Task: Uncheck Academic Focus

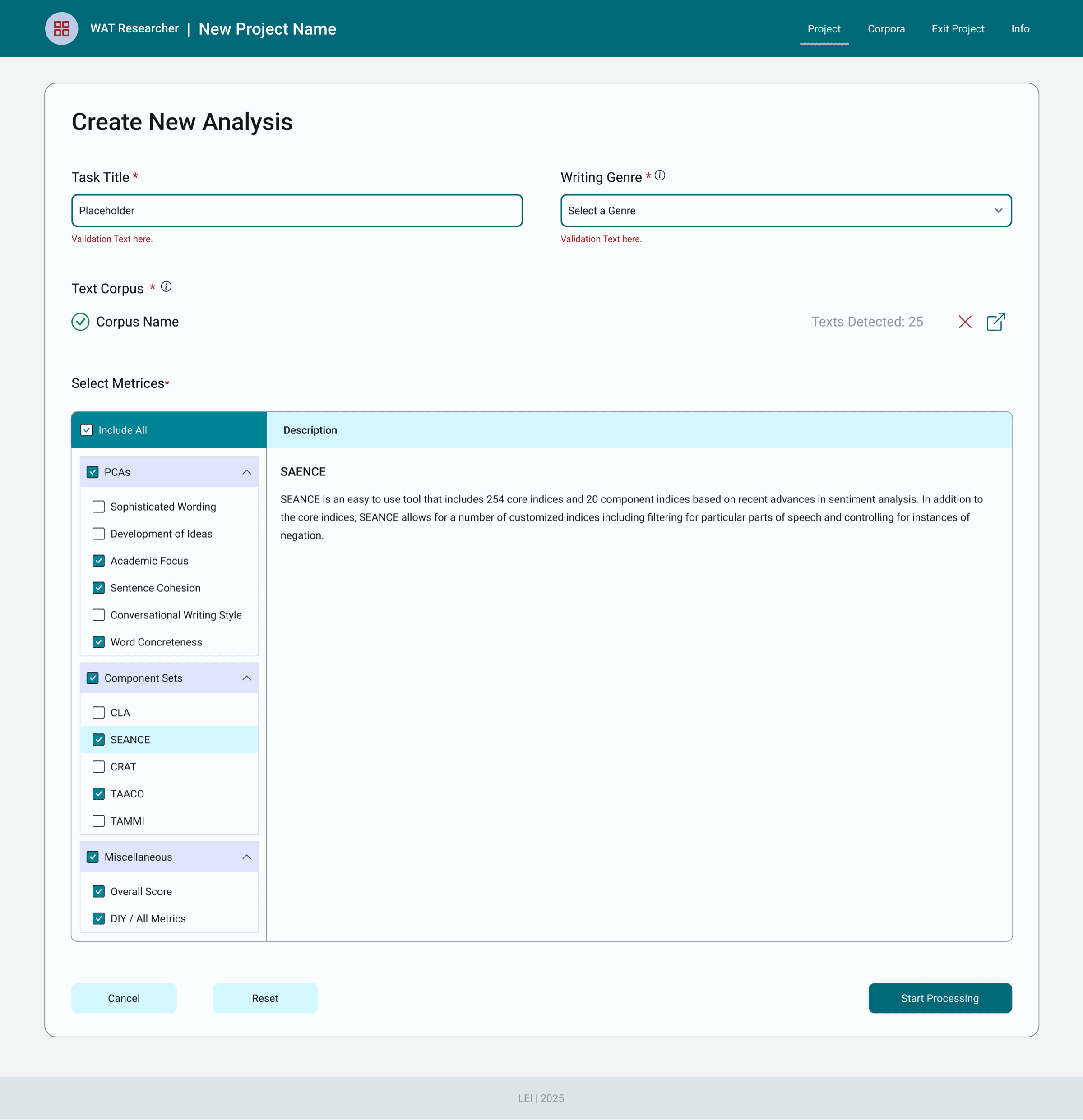Action: [x=98, y=561]
